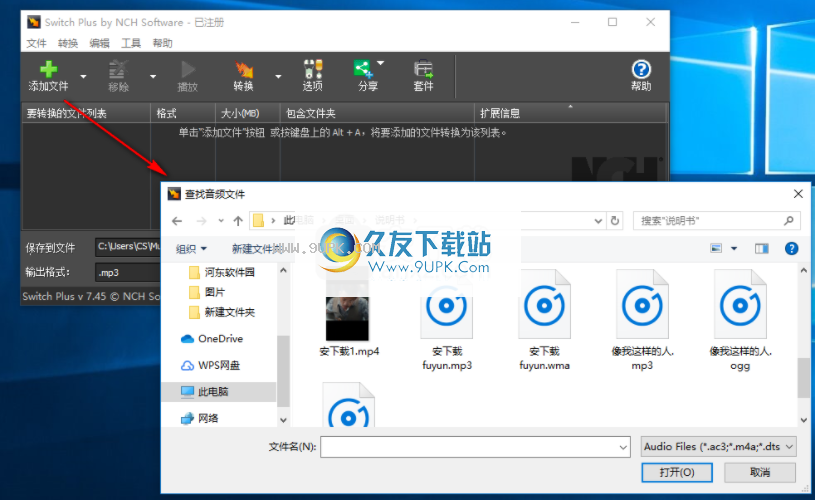817x501 pixels.
Task: Open the 帮助 menu in menu bar
Action: tap(163, 43)
